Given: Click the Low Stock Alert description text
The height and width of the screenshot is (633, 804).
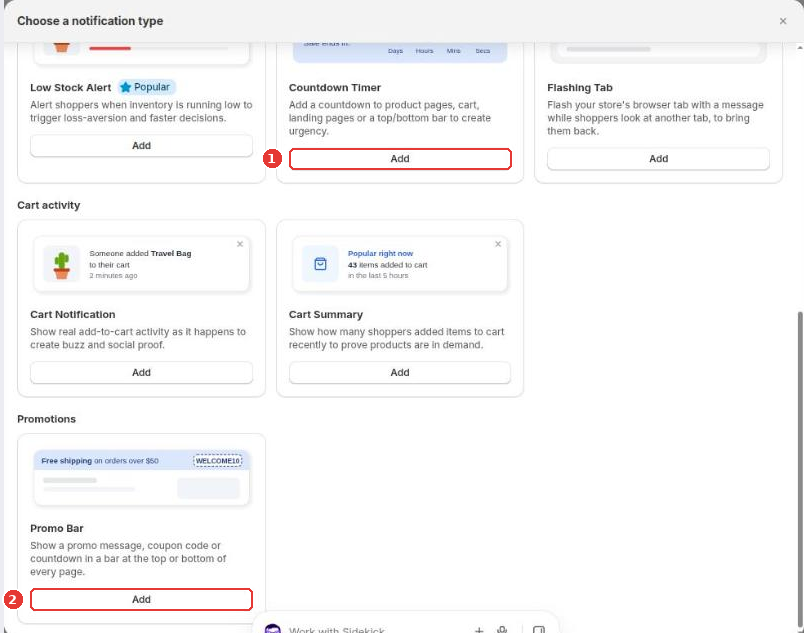Looking at the screenshot, I should coord(141,111).
